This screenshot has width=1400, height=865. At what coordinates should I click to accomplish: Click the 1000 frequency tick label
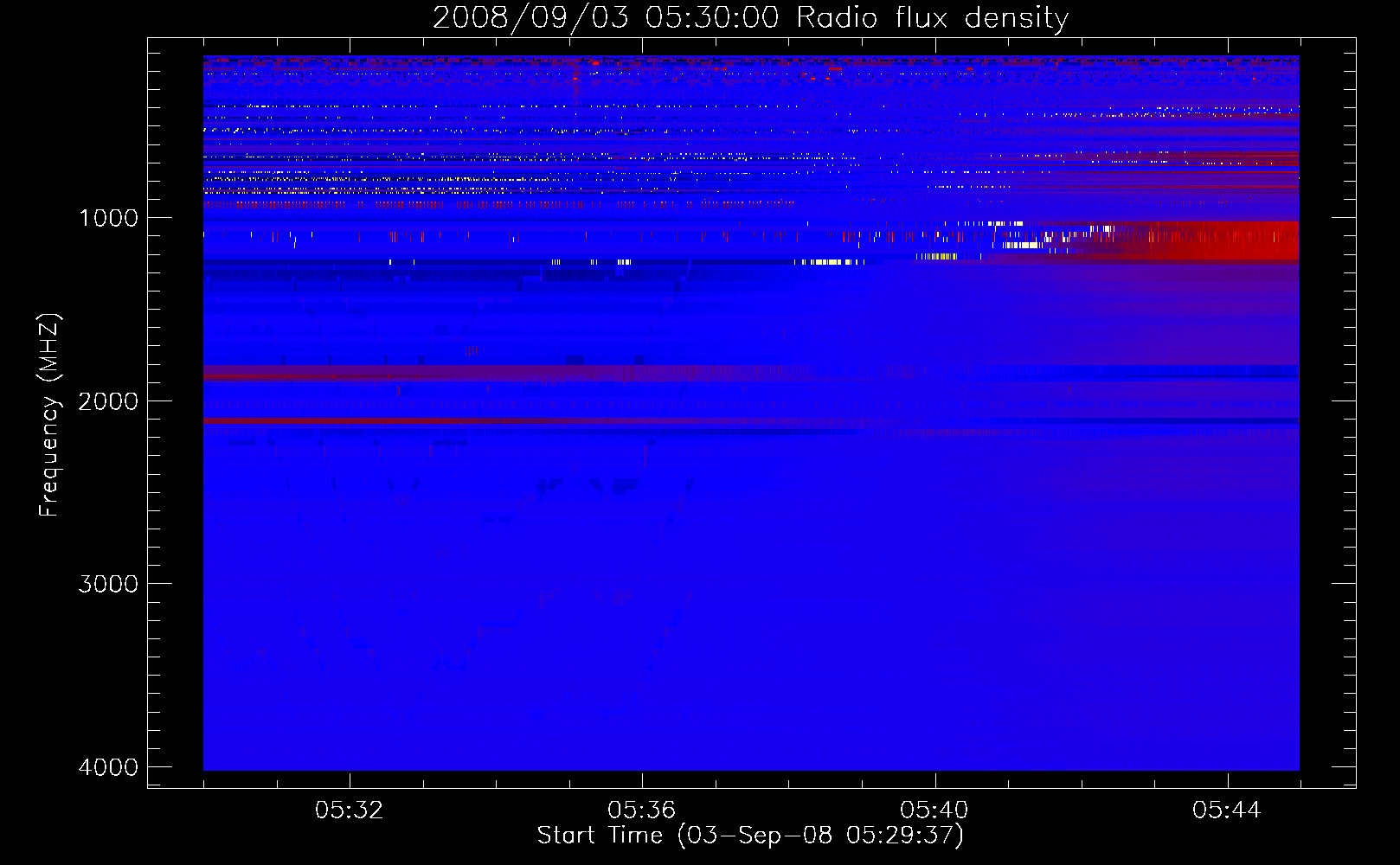coord(108,218)
